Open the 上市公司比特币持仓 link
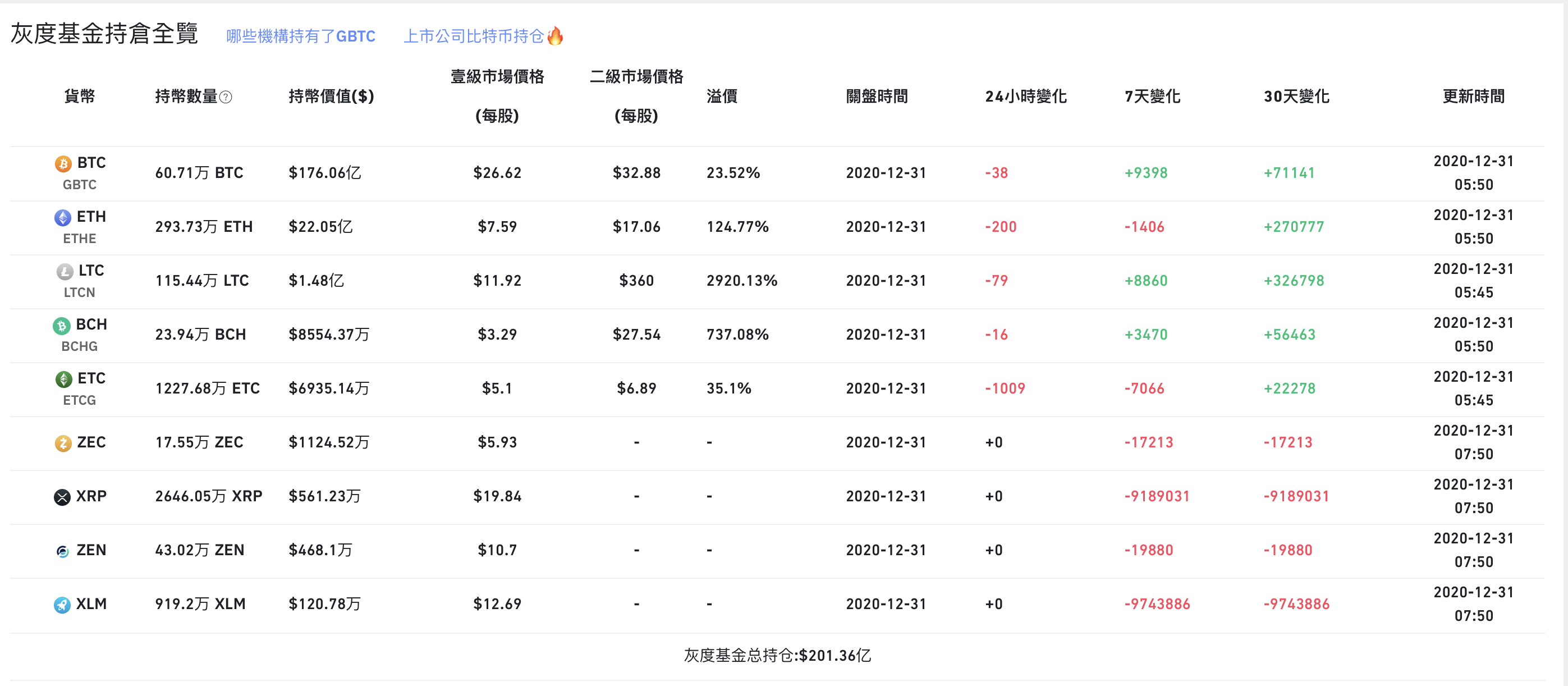 tap(474, 36)
